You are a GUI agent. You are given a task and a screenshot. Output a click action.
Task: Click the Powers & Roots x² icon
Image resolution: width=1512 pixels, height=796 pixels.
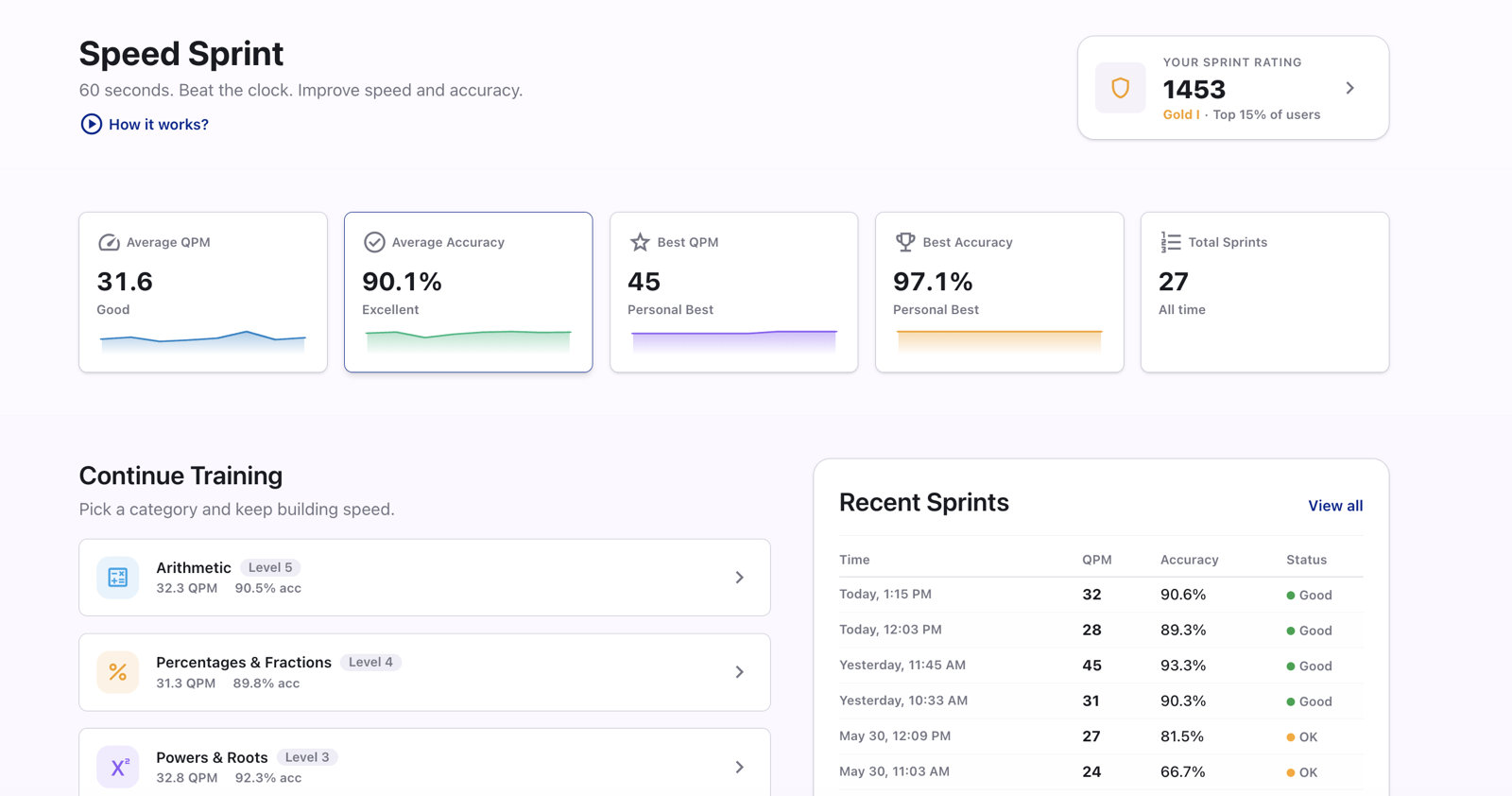[x=118, y=767]
